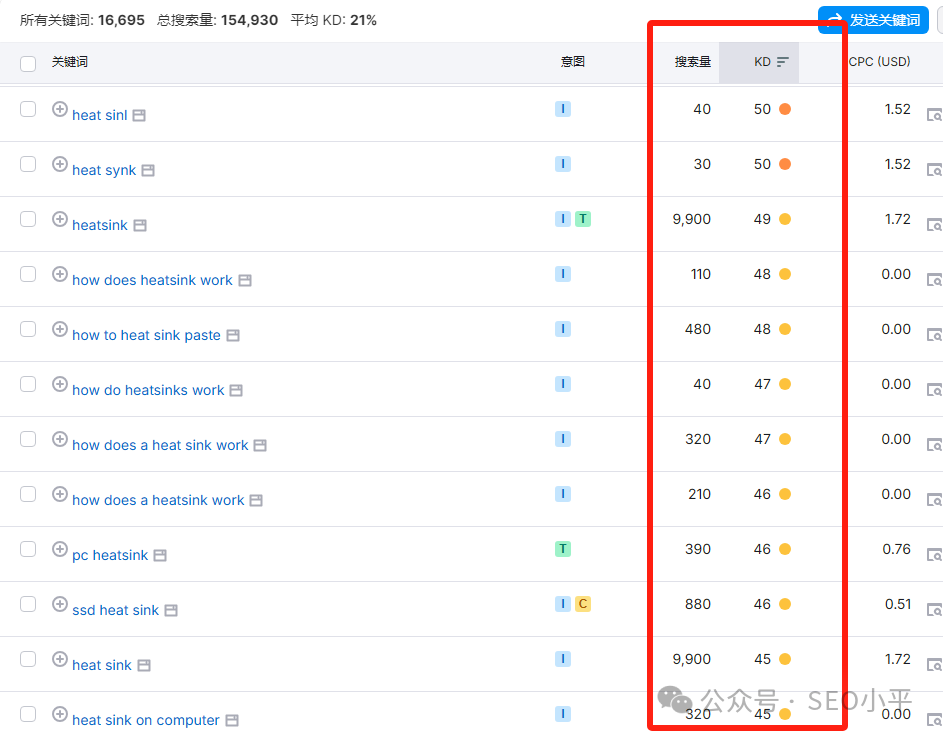Check 'how does heatsink work' row checkbox

pos(28,274)
